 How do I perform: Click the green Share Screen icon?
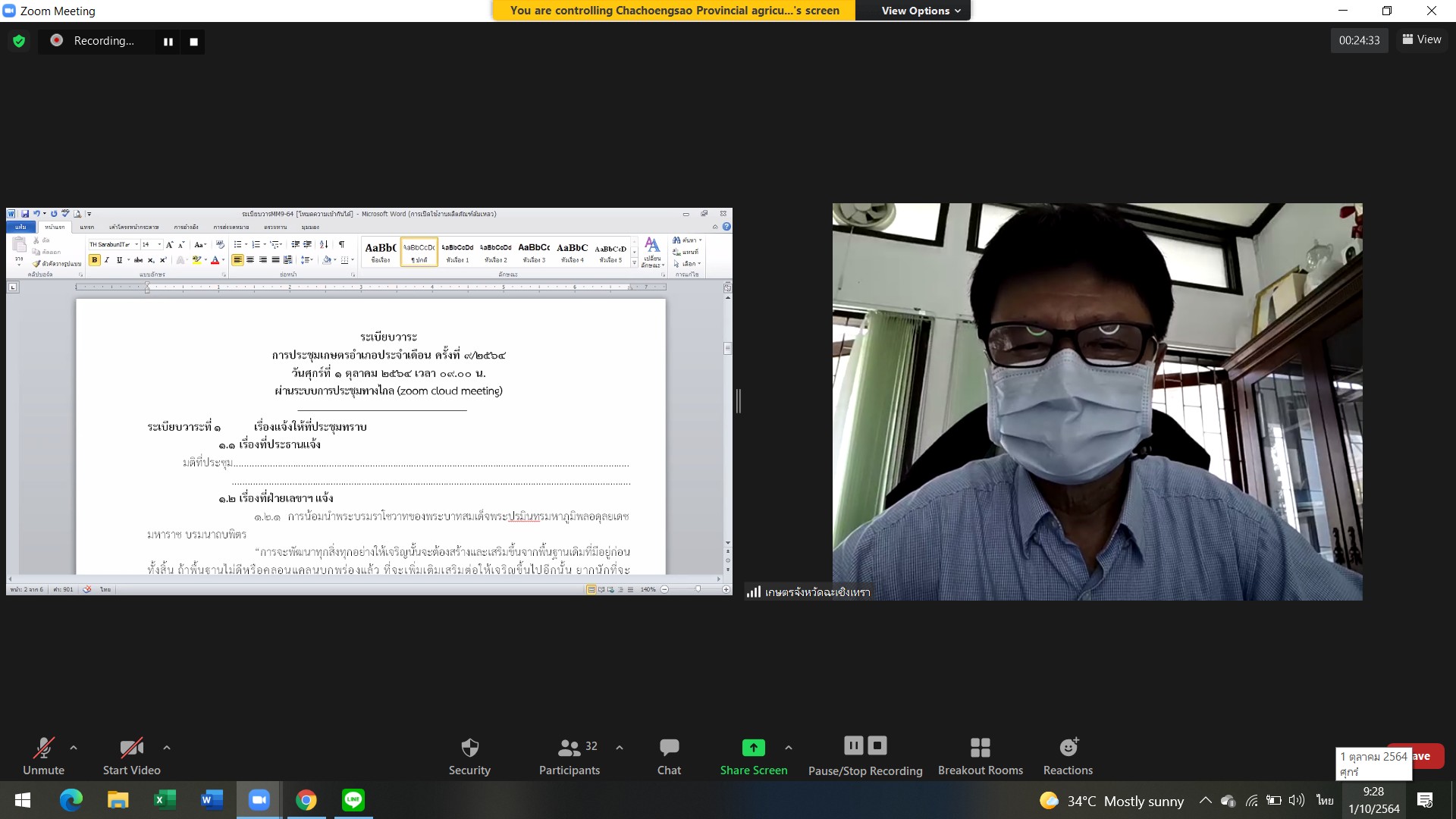click(x=753, y=748)
